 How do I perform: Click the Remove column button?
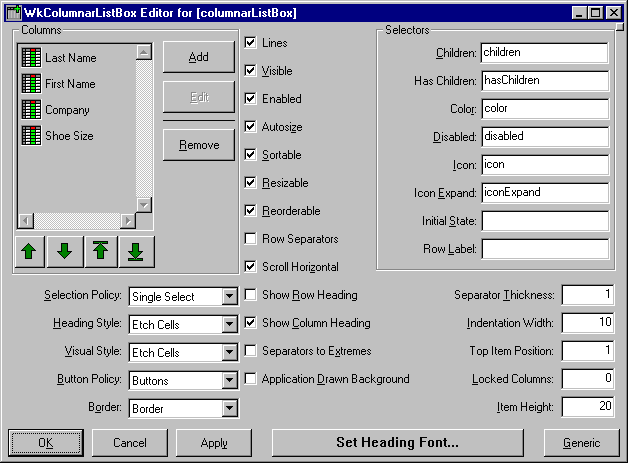point(198,145)
